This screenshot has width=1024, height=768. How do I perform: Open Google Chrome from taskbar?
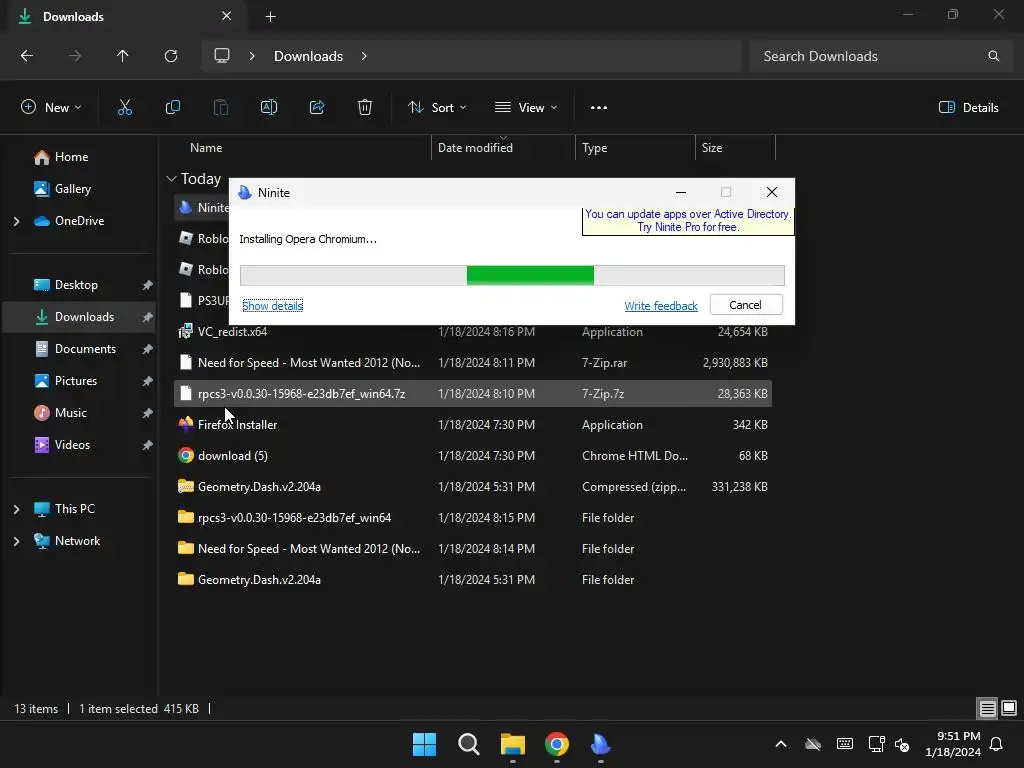556,744
